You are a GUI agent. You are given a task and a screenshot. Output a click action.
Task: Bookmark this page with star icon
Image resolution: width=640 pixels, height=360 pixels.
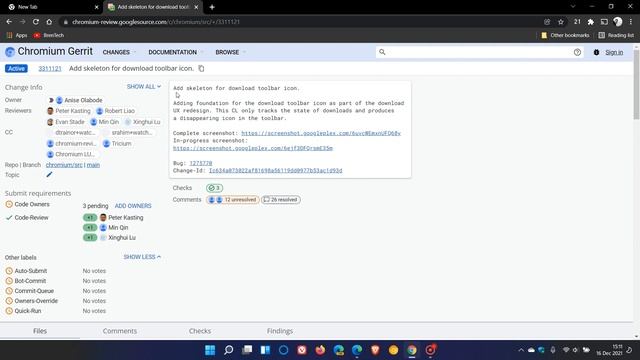(561, 22)
